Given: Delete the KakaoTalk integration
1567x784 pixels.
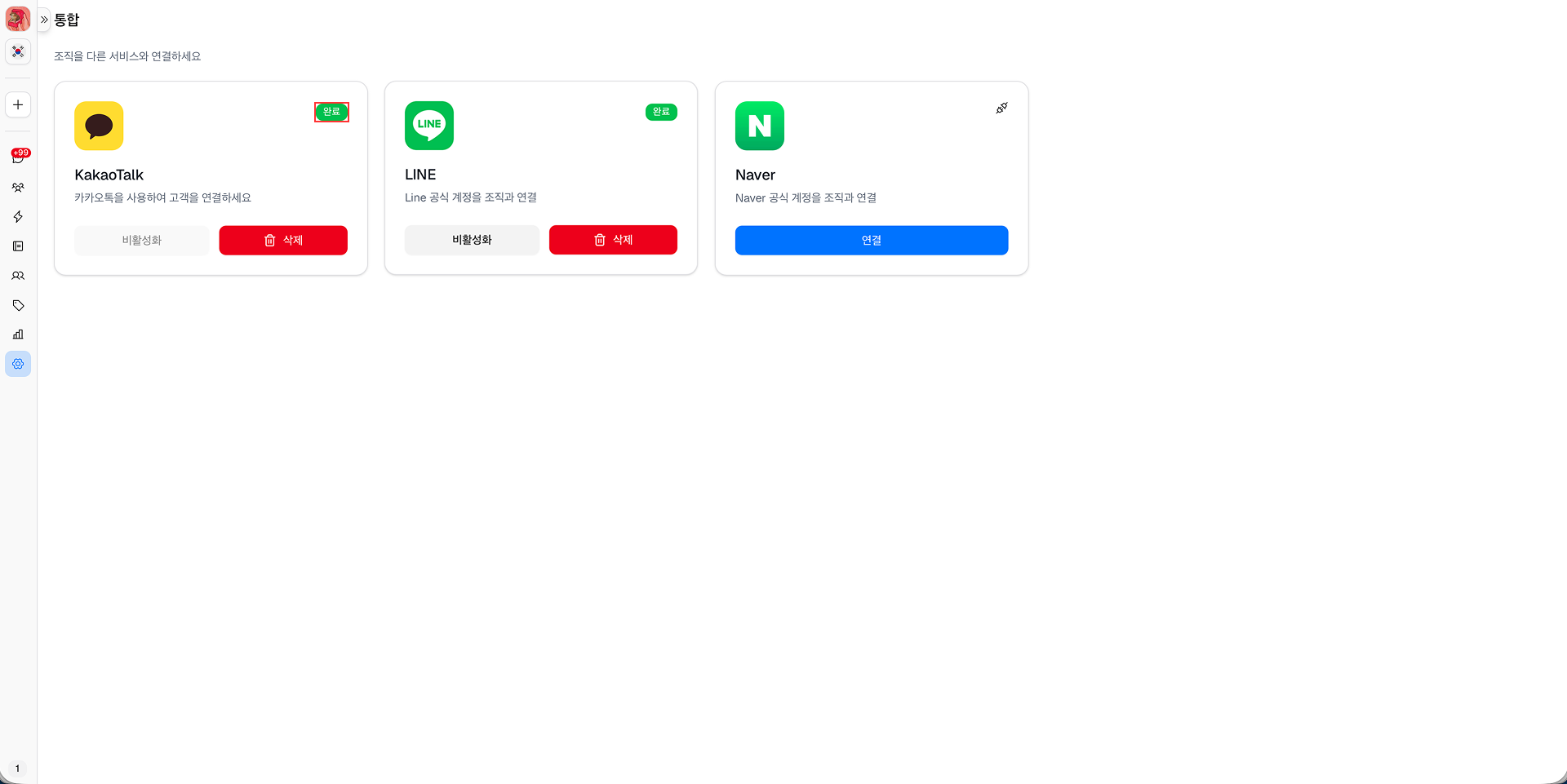Looking at the screenshot, I should (x=283, y=240).
